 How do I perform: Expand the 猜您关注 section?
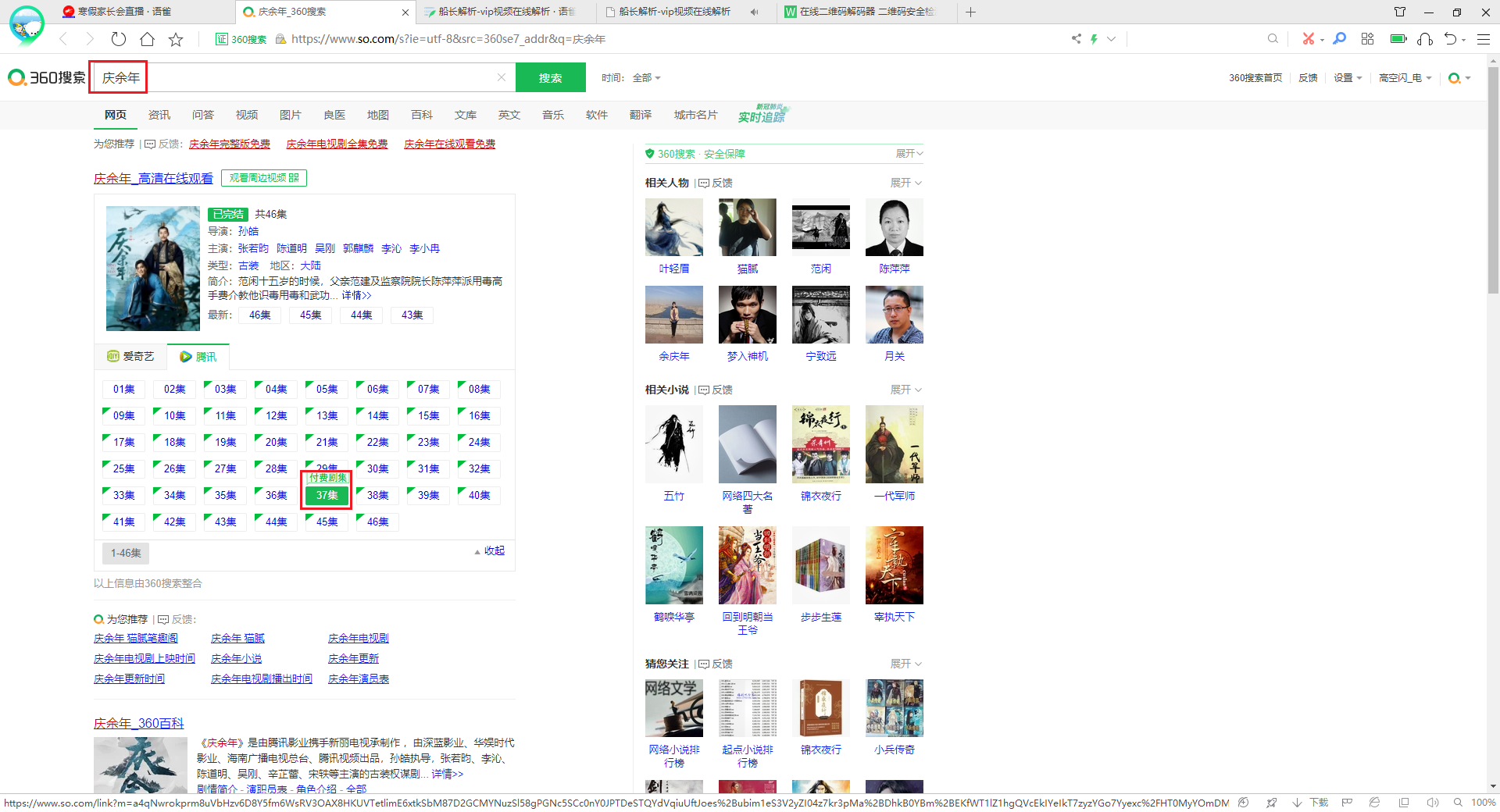coord(906,664)
